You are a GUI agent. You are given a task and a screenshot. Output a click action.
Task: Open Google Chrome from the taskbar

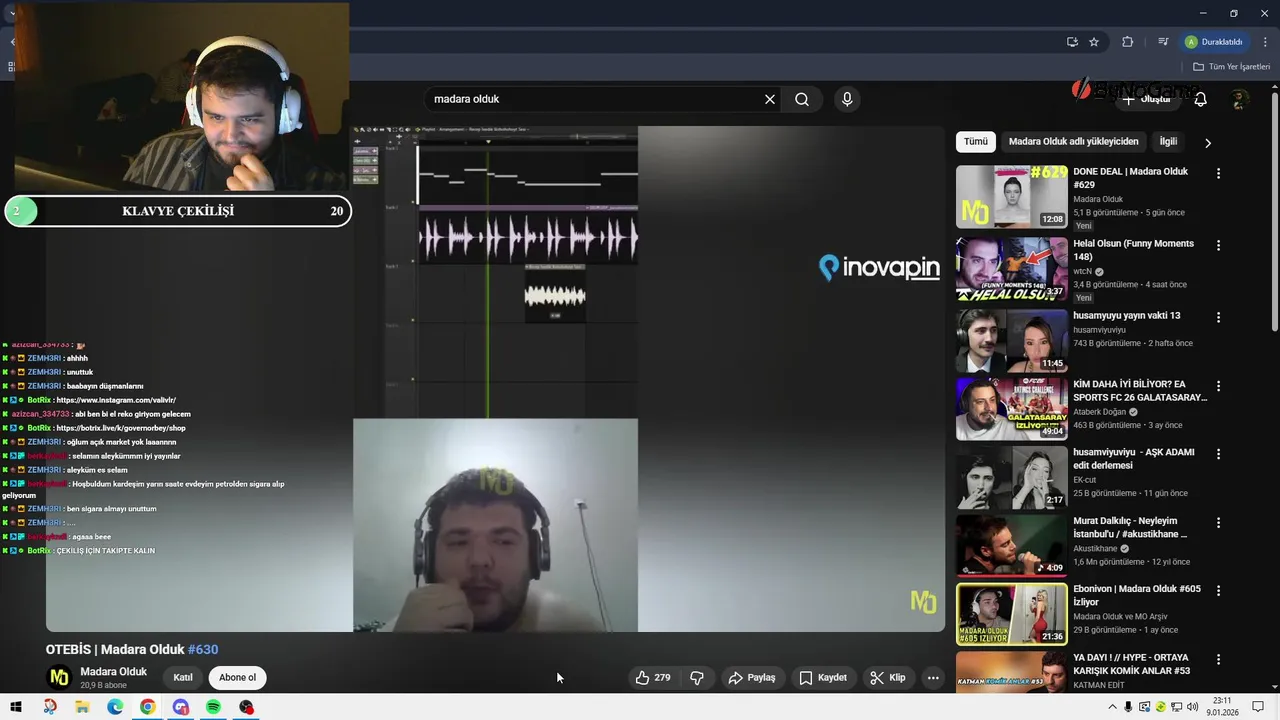coord(148,707)
